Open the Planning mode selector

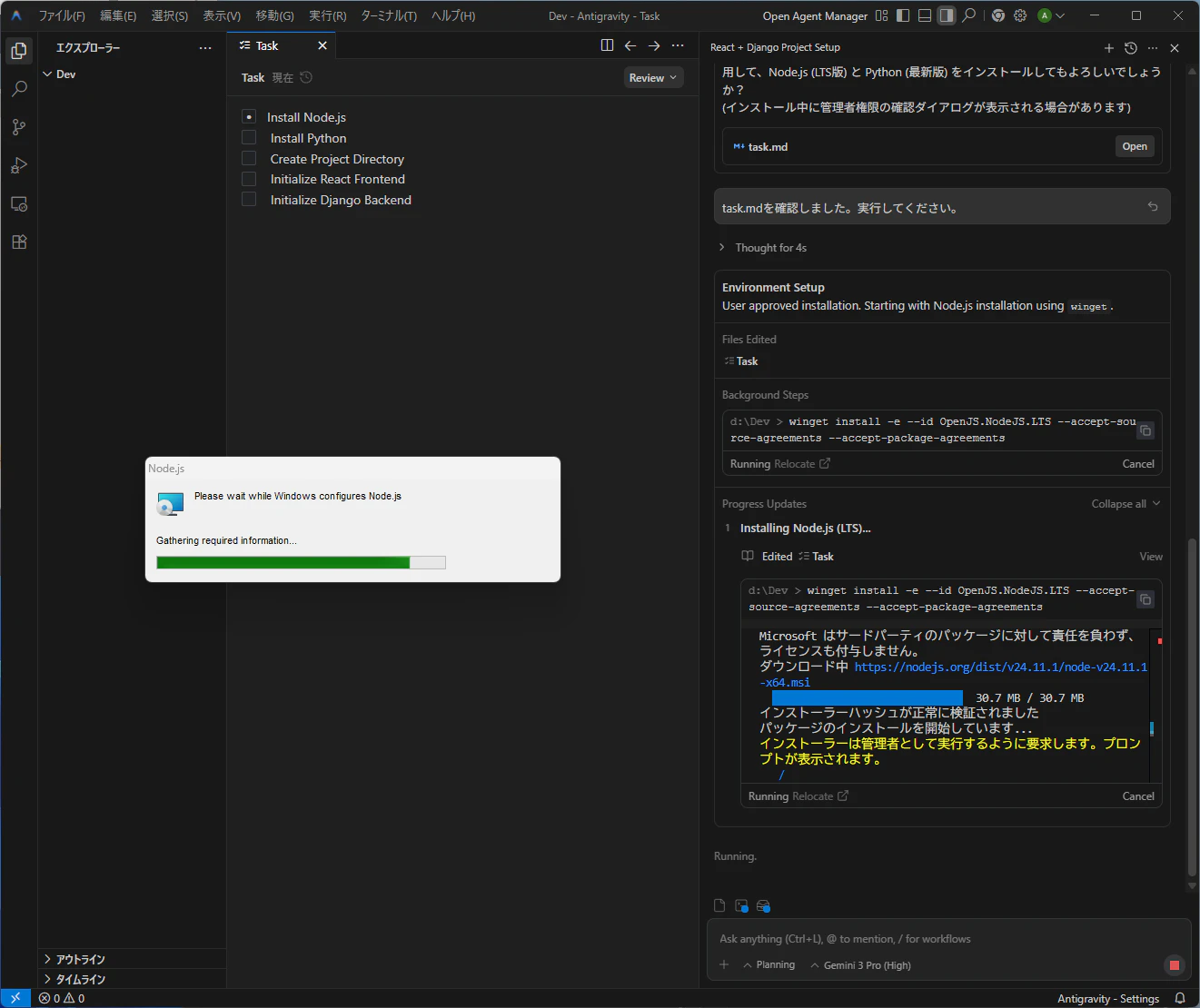pyautogui.click(x=769, y=965)
